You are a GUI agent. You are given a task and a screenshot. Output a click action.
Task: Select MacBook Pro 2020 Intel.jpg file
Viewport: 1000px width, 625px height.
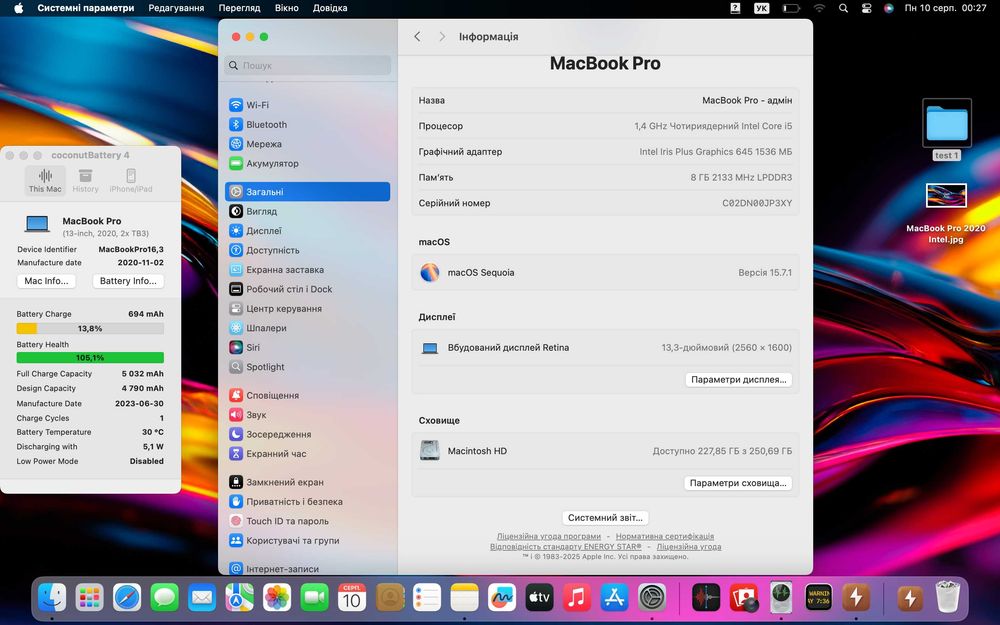coord(946,214)
